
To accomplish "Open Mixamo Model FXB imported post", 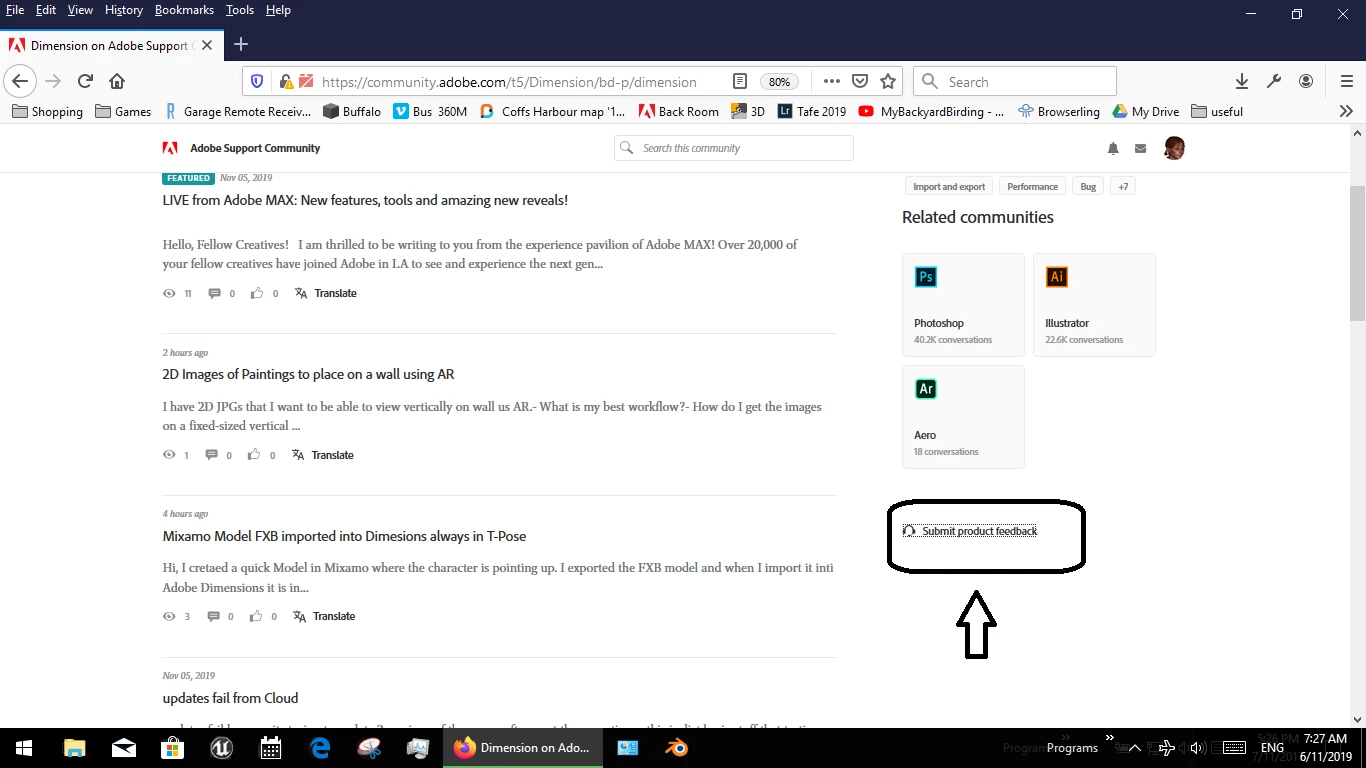I will pyautogui.click(x=344, y=536).
